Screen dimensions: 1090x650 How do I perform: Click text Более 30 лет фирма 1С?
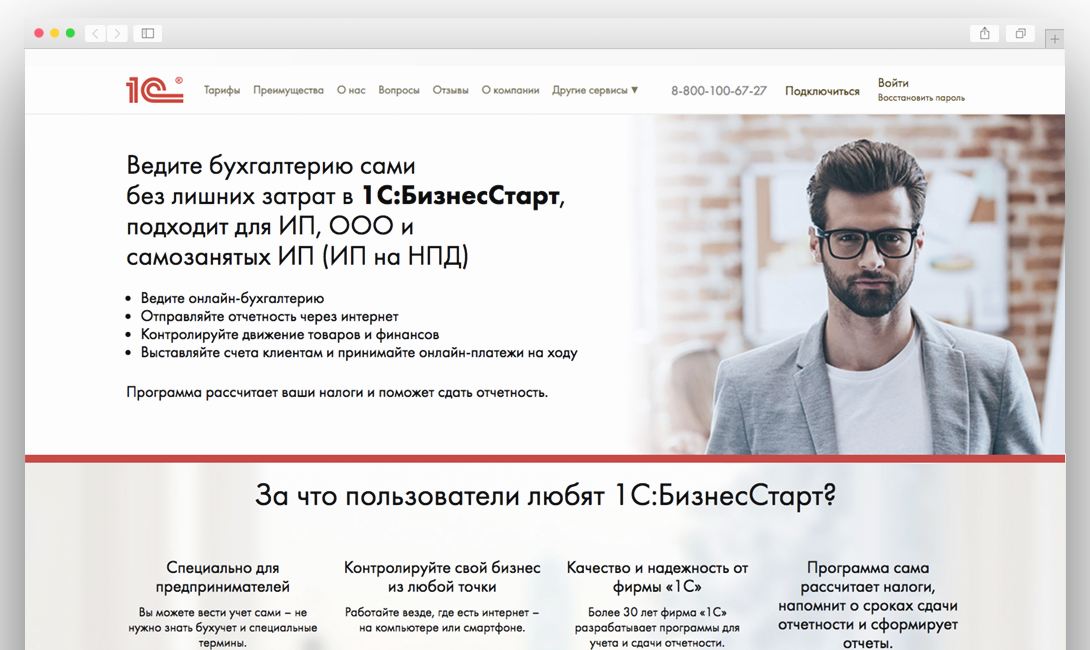point(657,628)
